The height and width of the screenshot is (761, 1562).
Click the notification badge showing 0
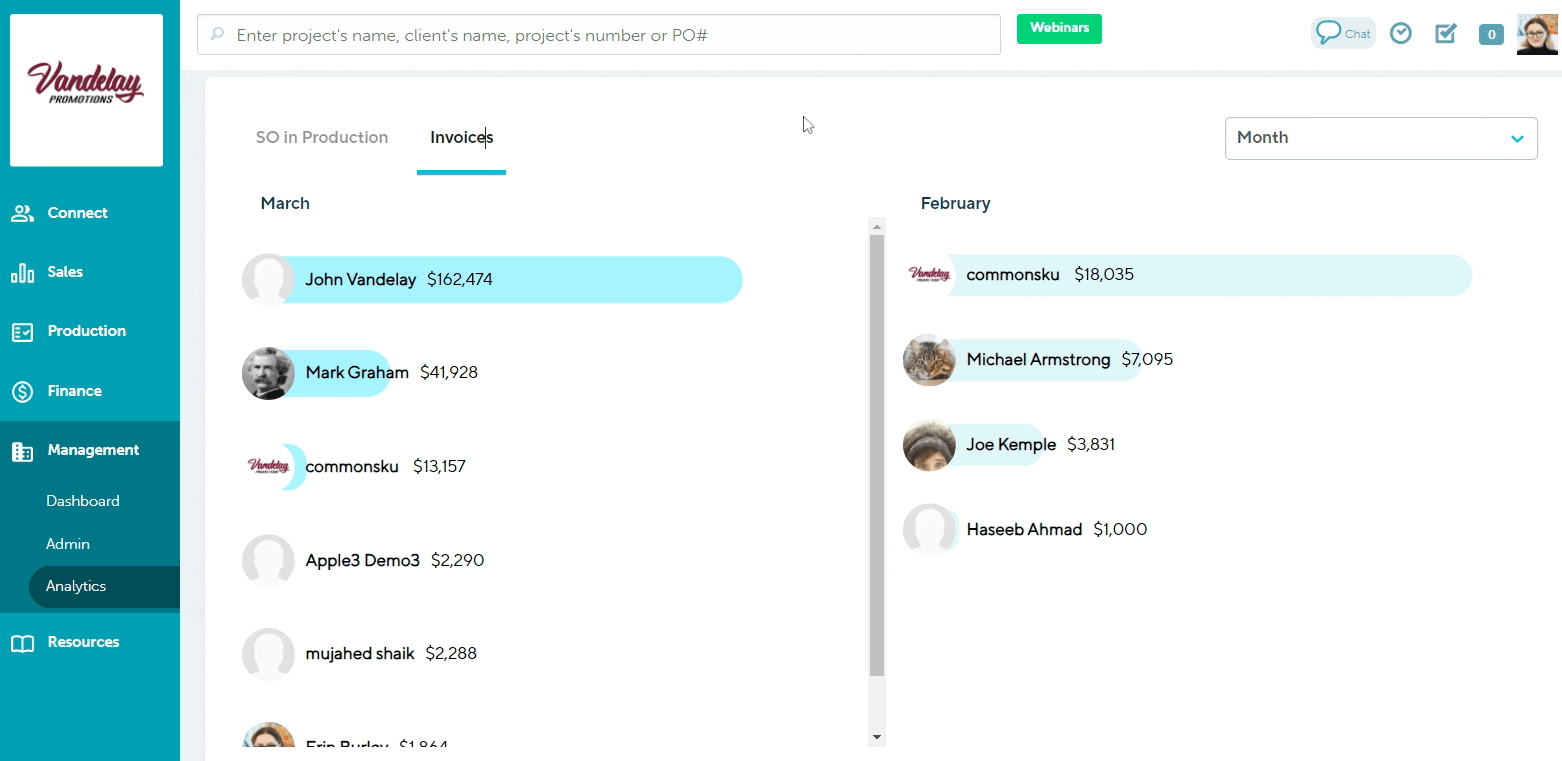coord(1491,33)
